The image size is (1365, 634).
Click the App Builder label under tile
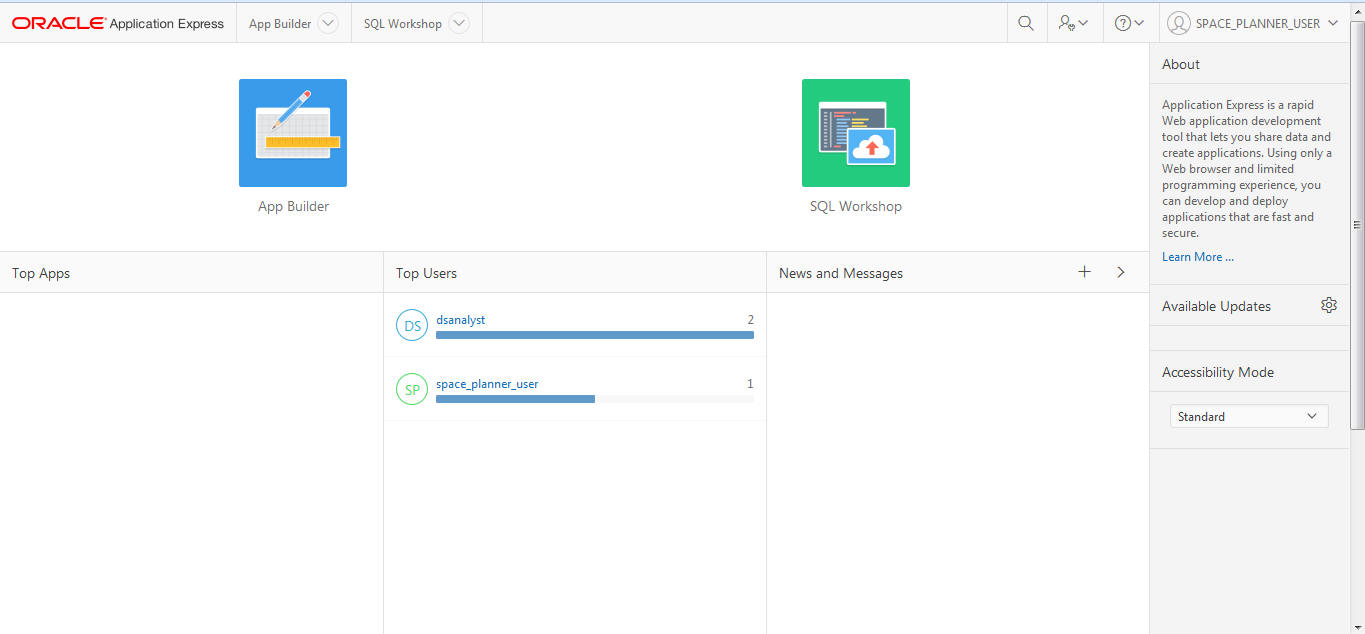[293, 206]
